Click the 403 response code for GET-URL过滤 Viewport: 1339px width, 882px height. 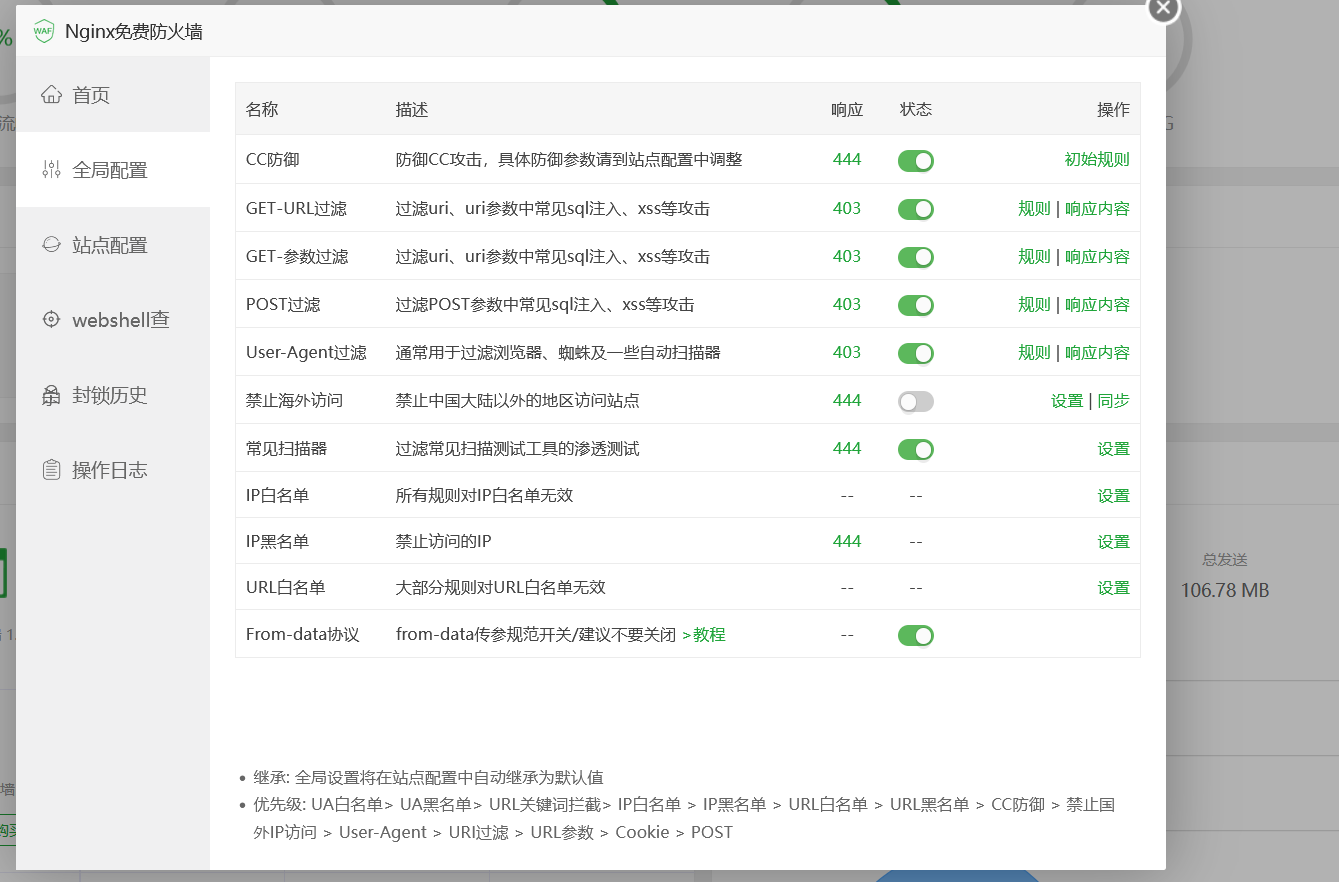click(x=847, y=208)
